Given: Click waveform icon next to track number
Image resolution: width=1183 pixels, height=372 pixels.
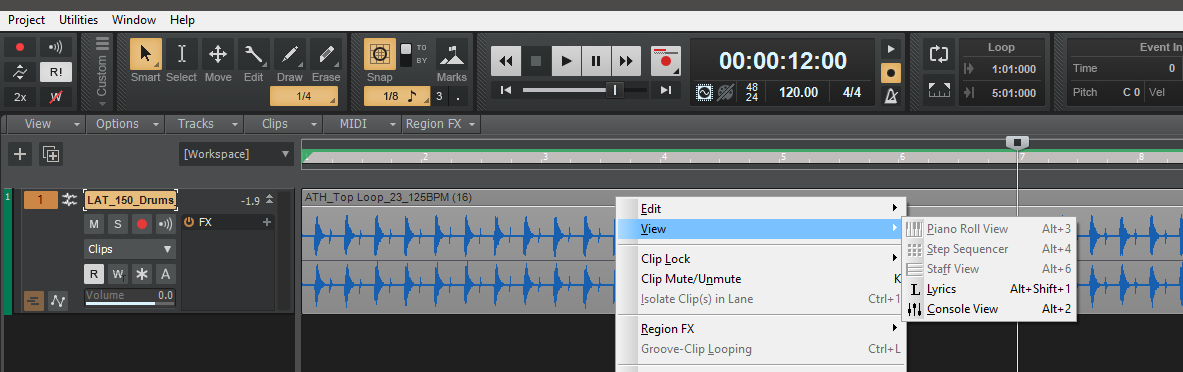Looking at the screenshot, I should [69, 200].
